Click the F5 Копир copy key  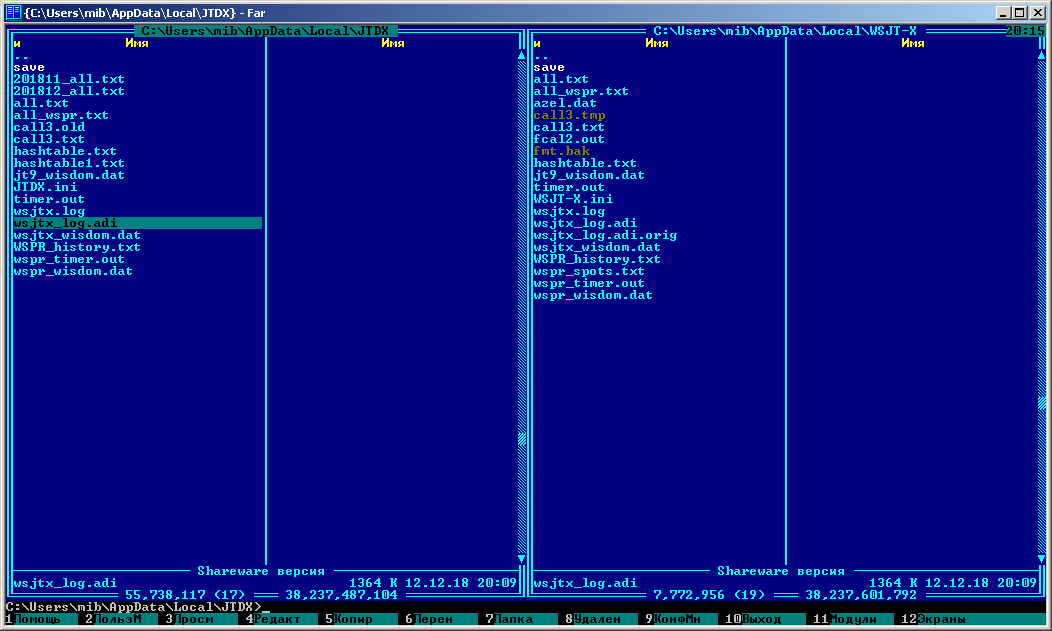pos(355,620)
